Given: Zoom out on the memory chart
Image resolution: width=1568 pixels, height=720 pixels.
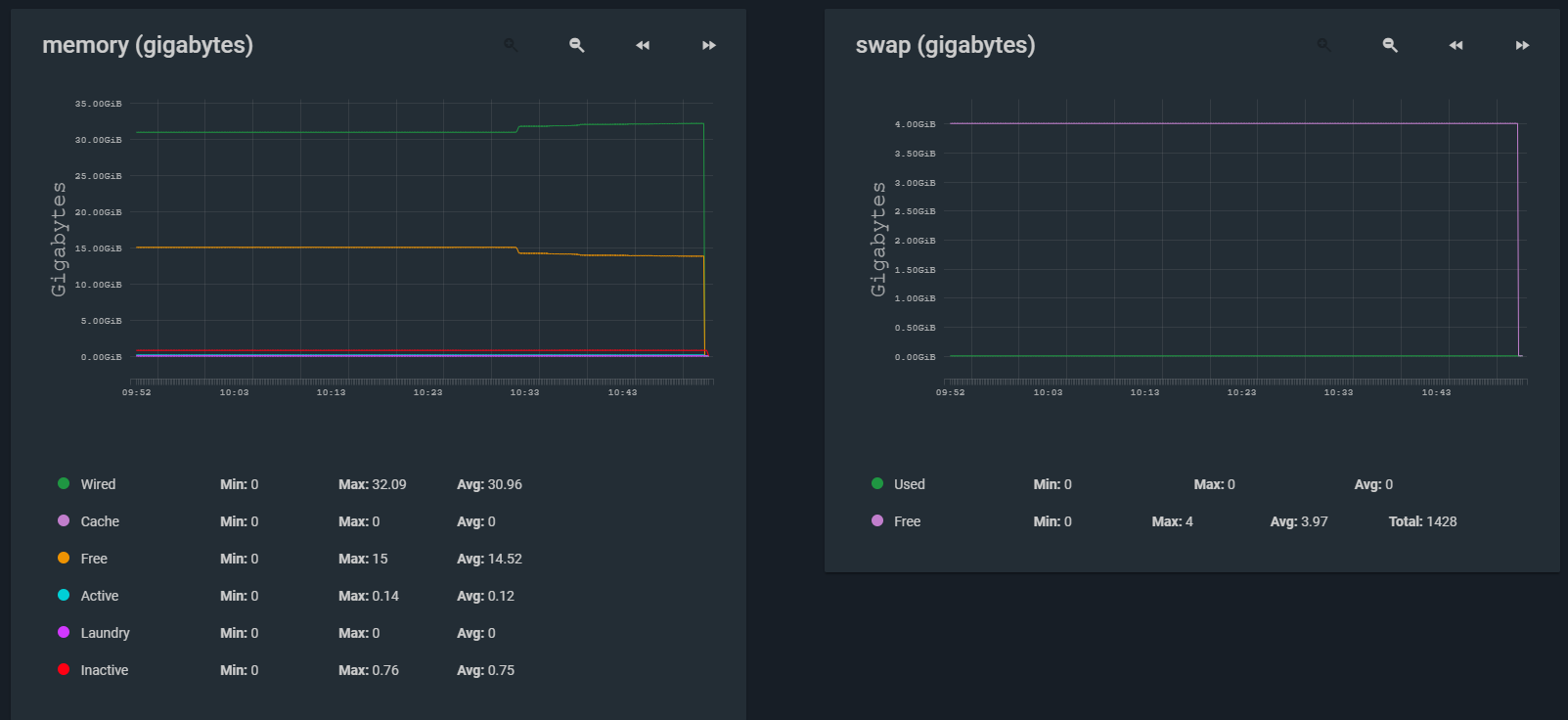Looking at the screenshot, I should coord(577,45).
